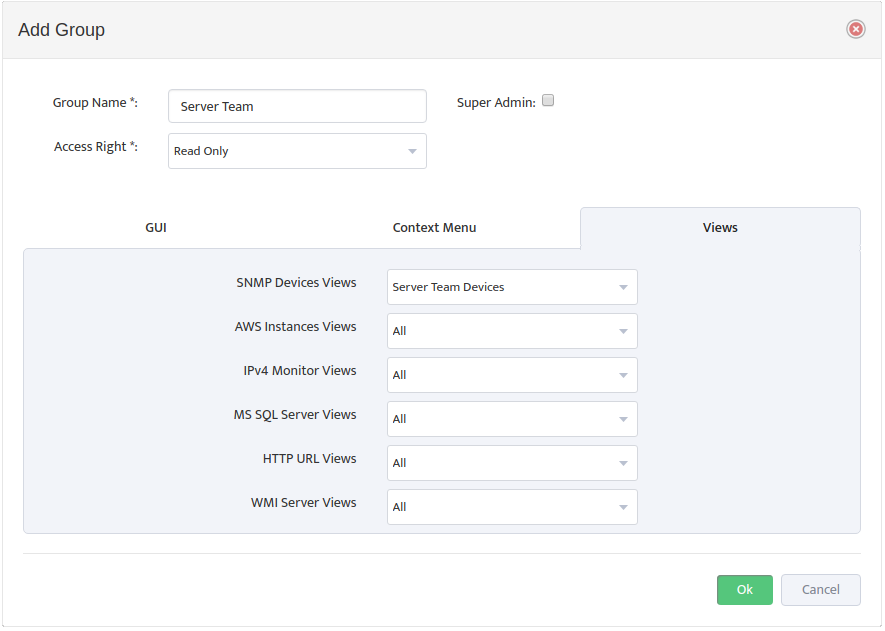Open the HTTP URL Views dropdown
The height and width of the screenshot is (631, 885).
(512, 463)
